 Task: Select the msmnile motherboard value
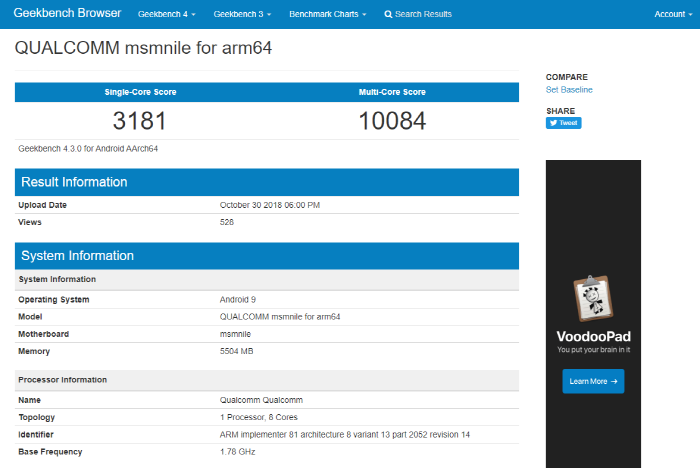[x=235, y=334]
